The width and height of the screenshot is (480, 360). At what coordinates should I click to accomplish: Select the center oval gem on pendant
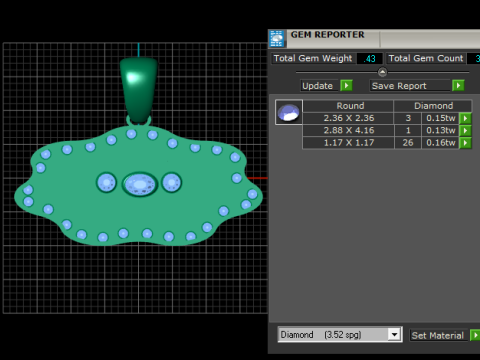[x=140, y=184]
